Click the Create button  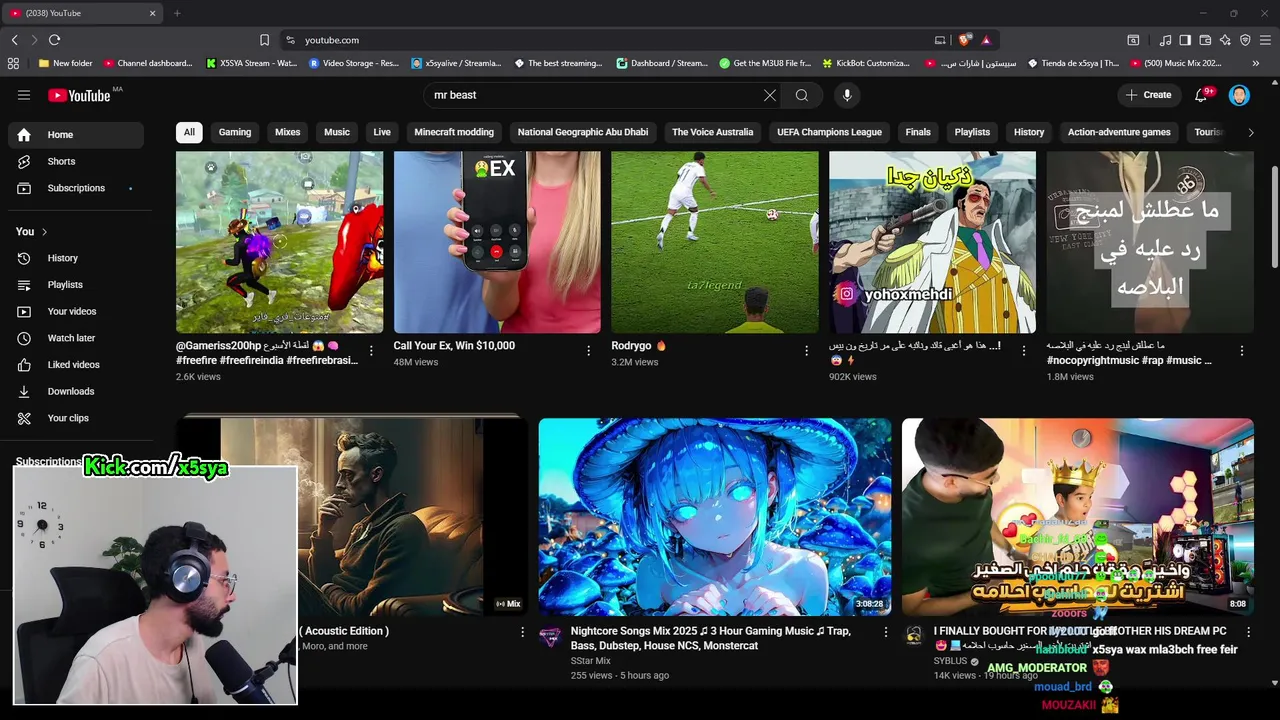(x=1148, y=95)
